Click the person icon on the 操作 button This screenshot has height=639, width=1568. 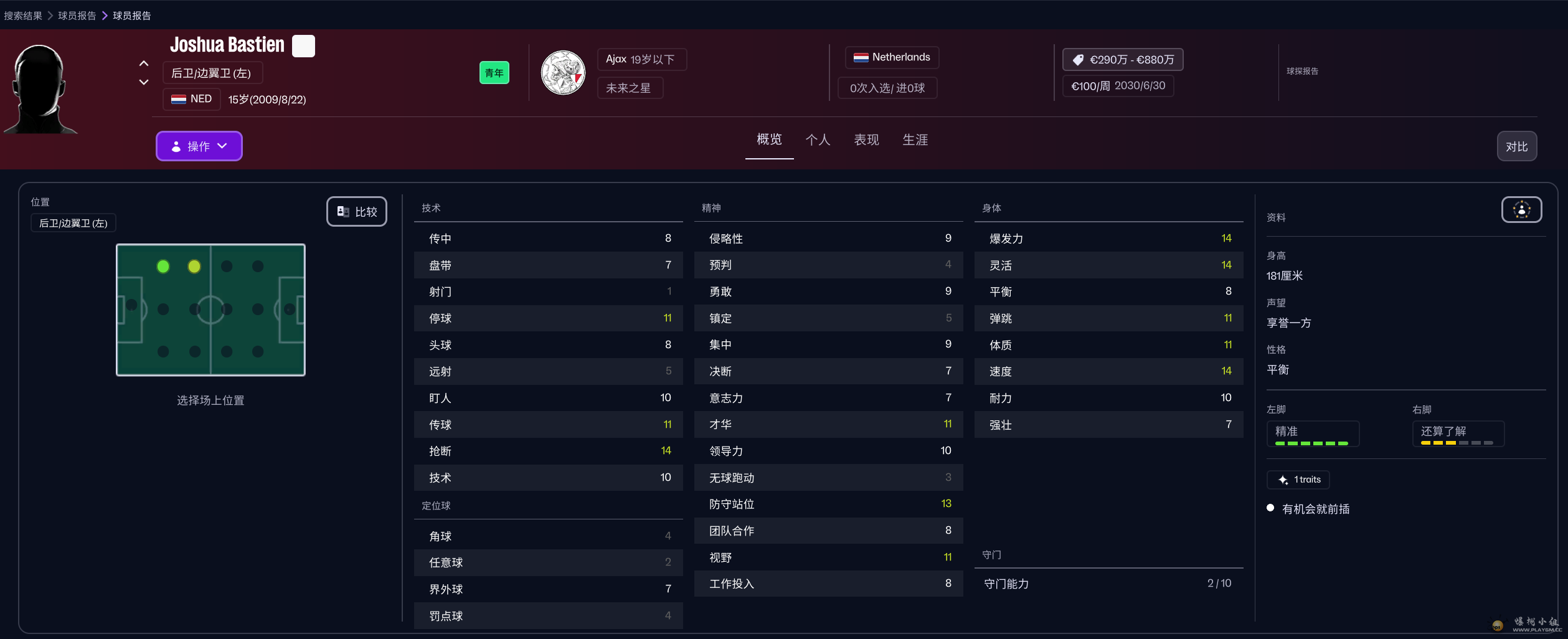click(x=176, y=146)
